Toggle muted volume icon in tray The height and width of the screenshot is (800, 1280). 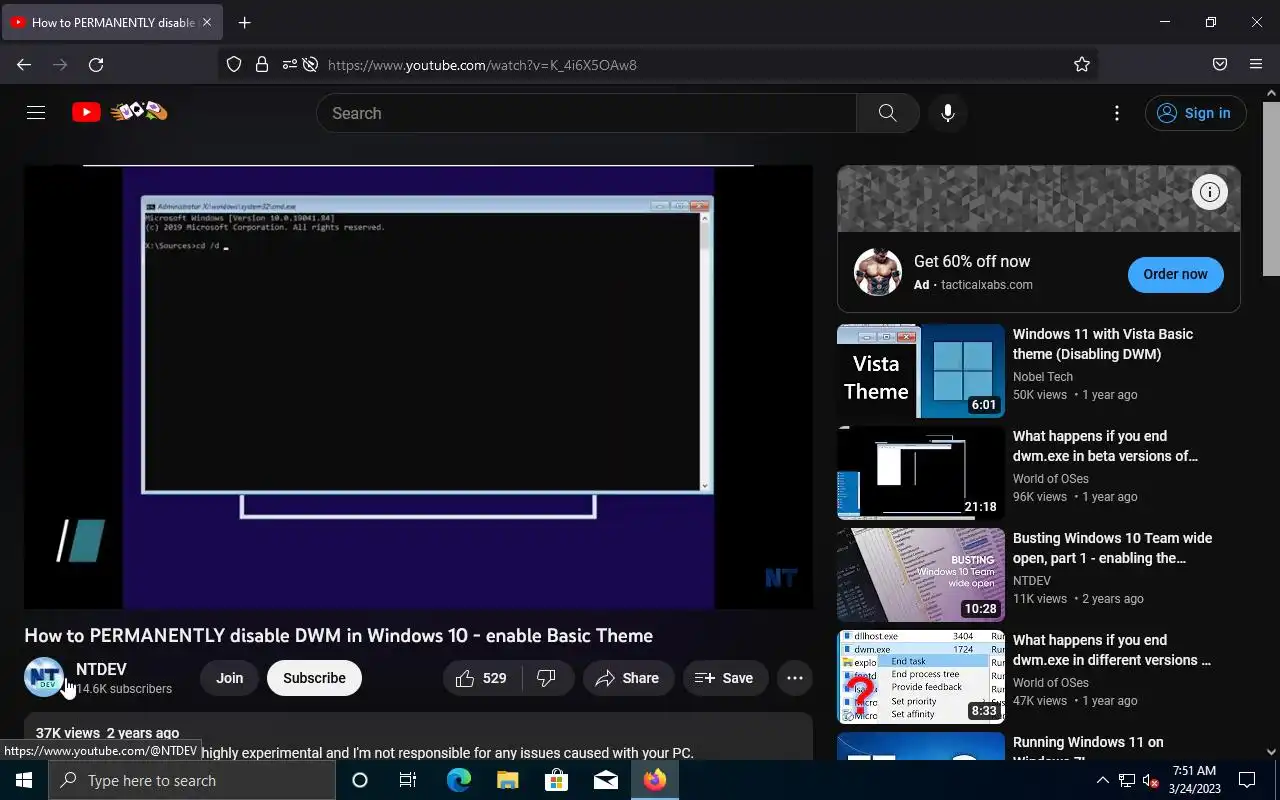click(x=1150, y=780)
